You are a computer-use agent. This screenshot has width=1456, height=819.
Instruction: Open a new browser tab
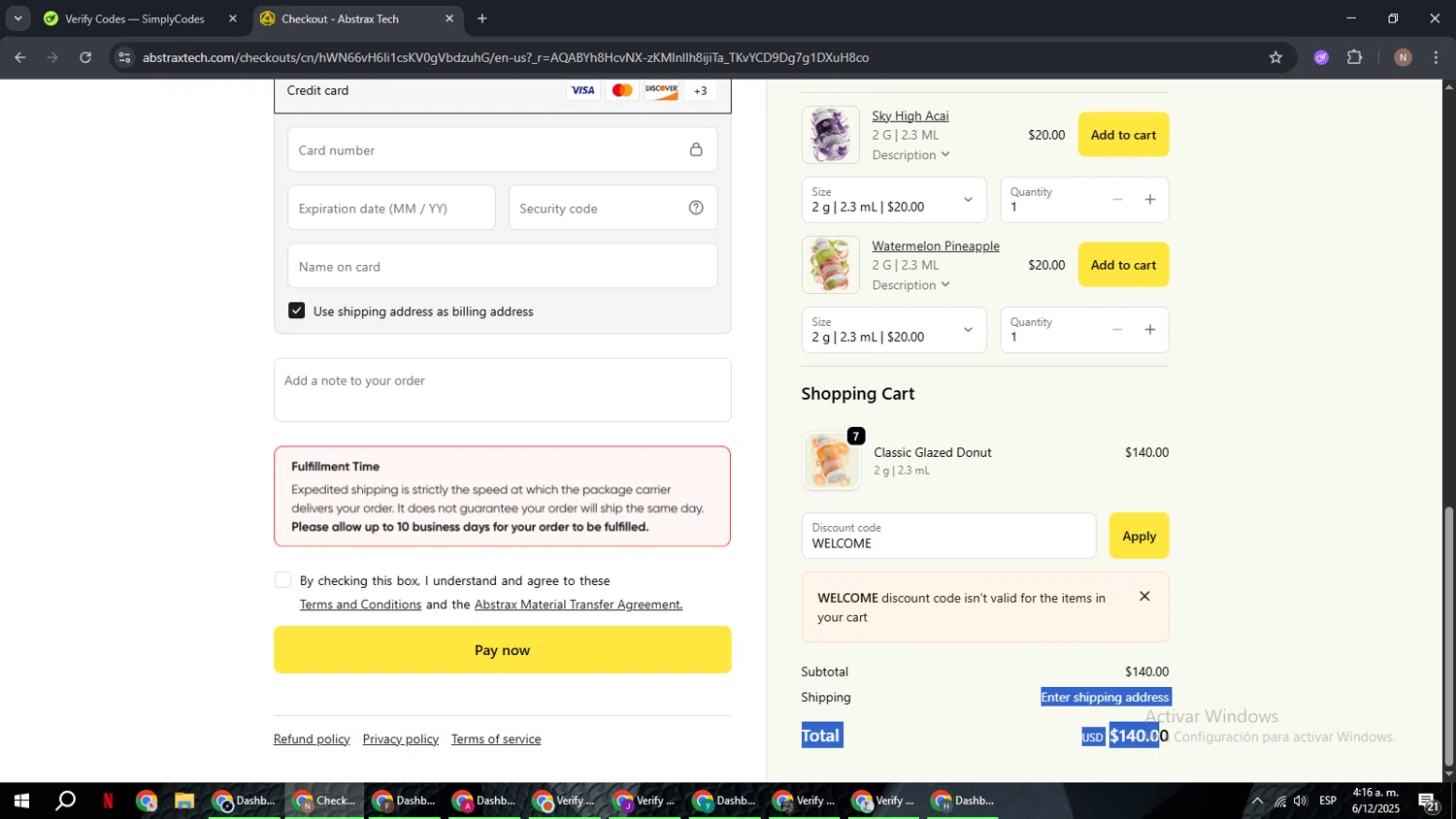pos(481,18)
